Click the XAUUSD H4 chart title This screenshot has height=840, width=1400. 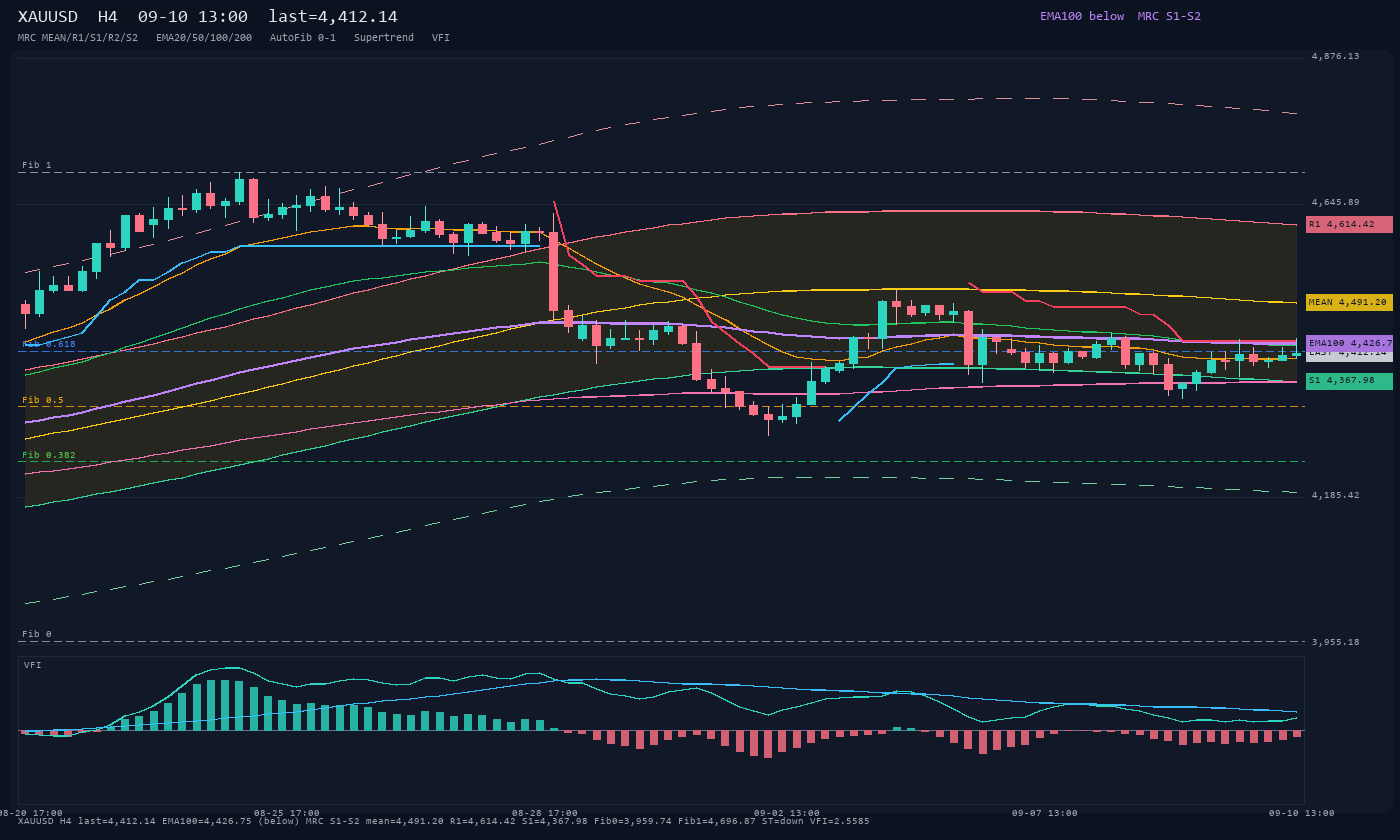click(208, 17)
